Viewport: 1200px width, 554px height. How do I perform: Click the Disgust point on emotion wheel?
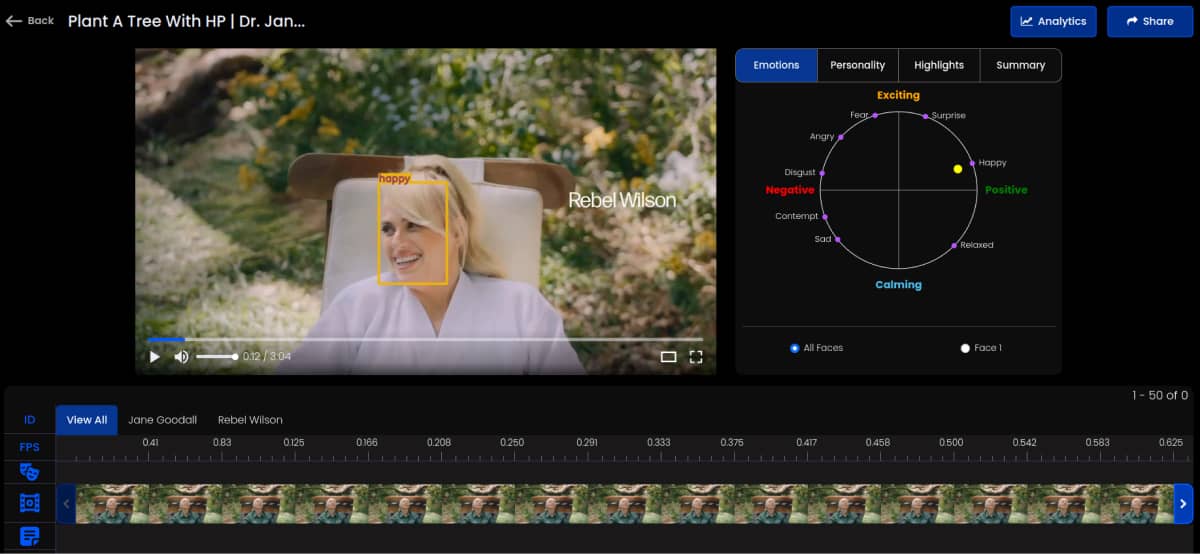pos(824,171)
